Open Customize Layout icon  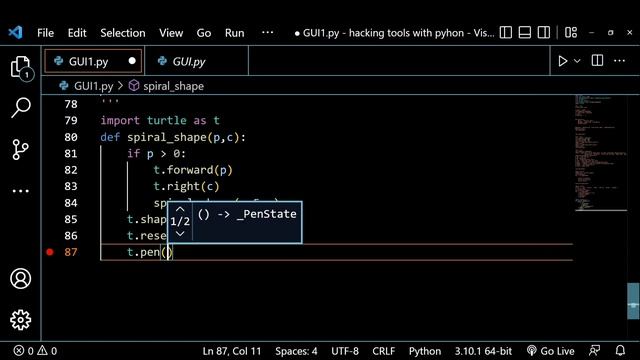pos(571,33)
